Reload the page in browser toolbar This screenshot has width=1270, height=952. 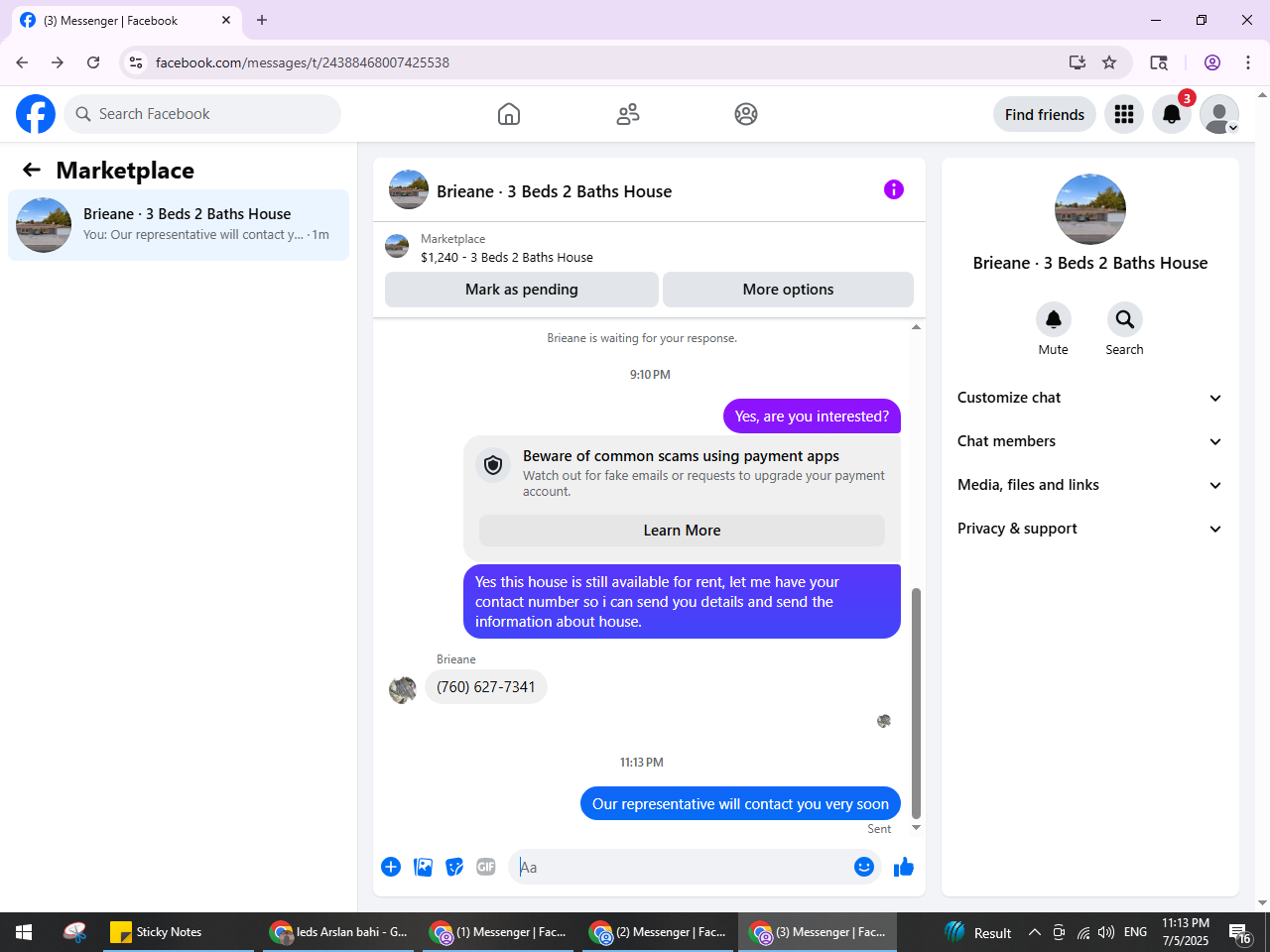[x=93, y=62]
